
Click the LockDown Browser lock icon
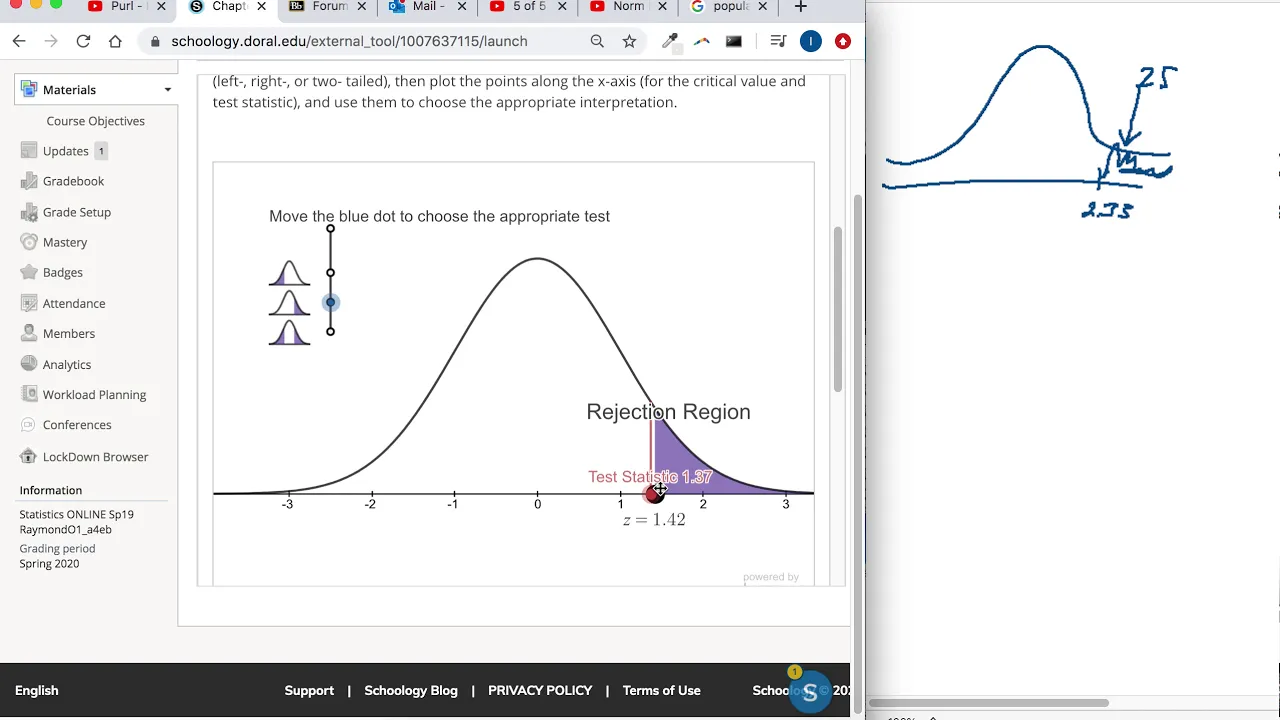click(x=29, y=457)
